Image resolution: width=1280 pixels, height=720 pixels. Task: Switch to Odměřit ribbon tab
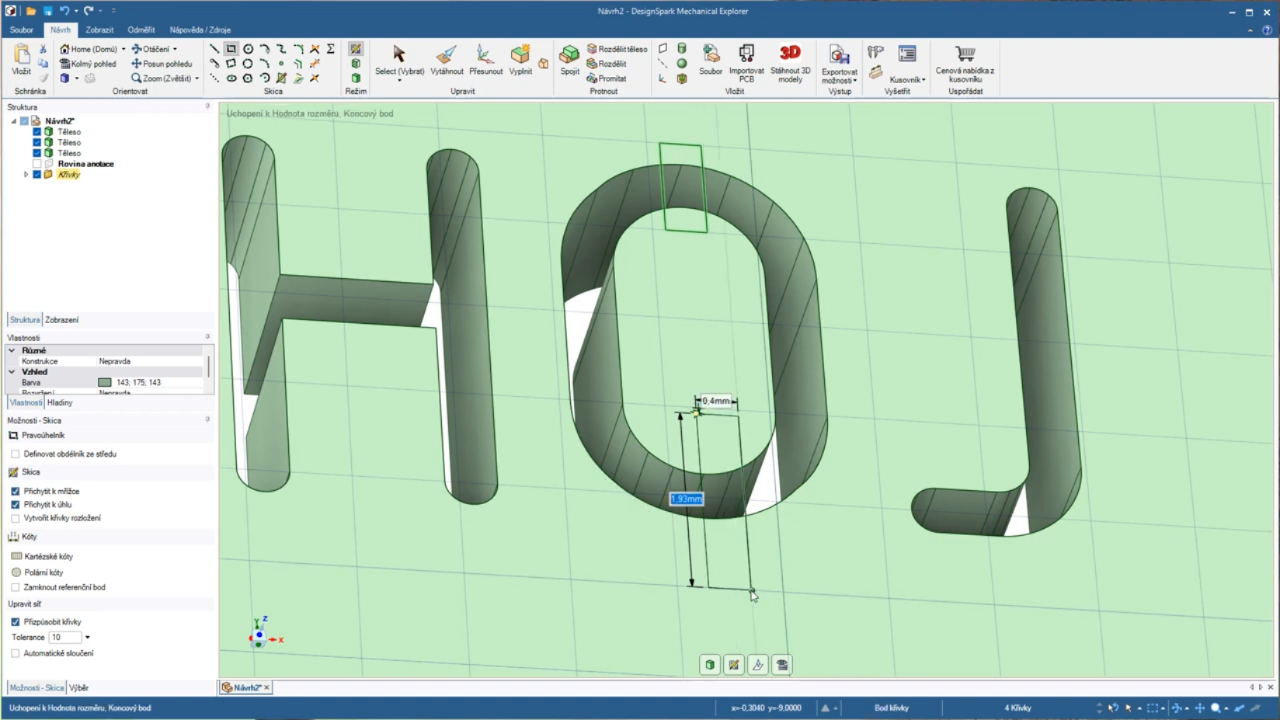[x=141, y=30]
